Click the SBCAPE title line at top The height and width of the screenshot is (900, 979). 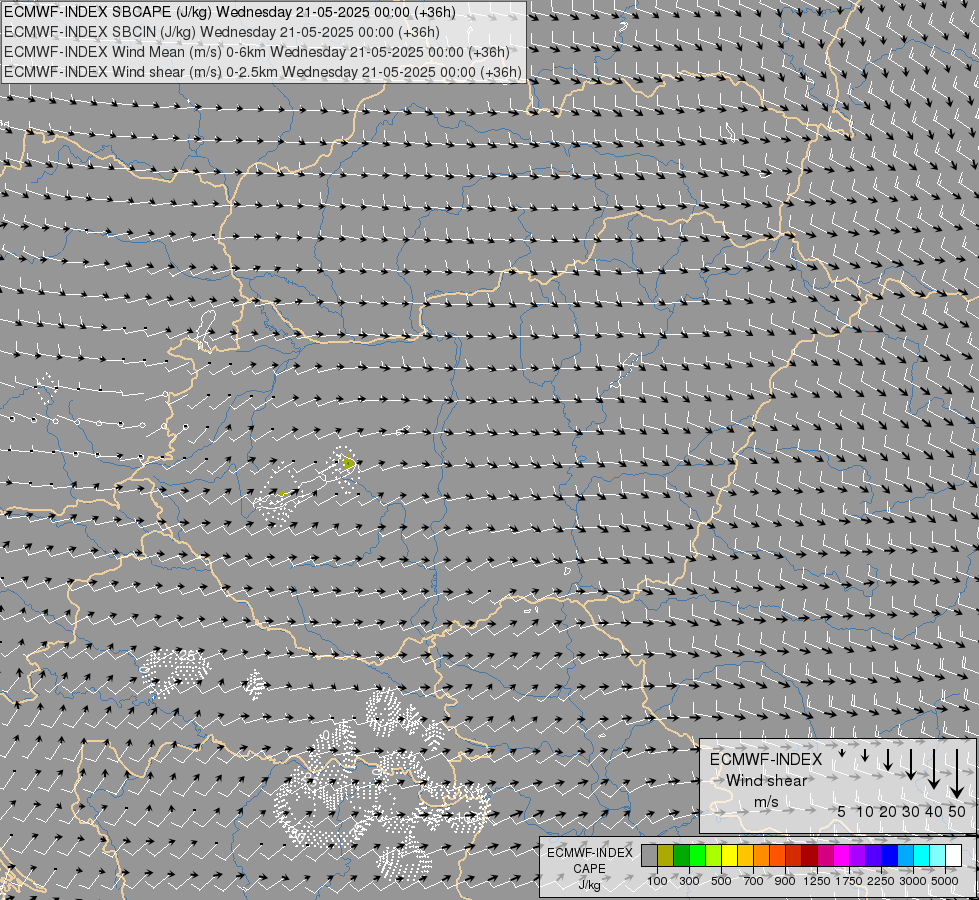[230, 12]
